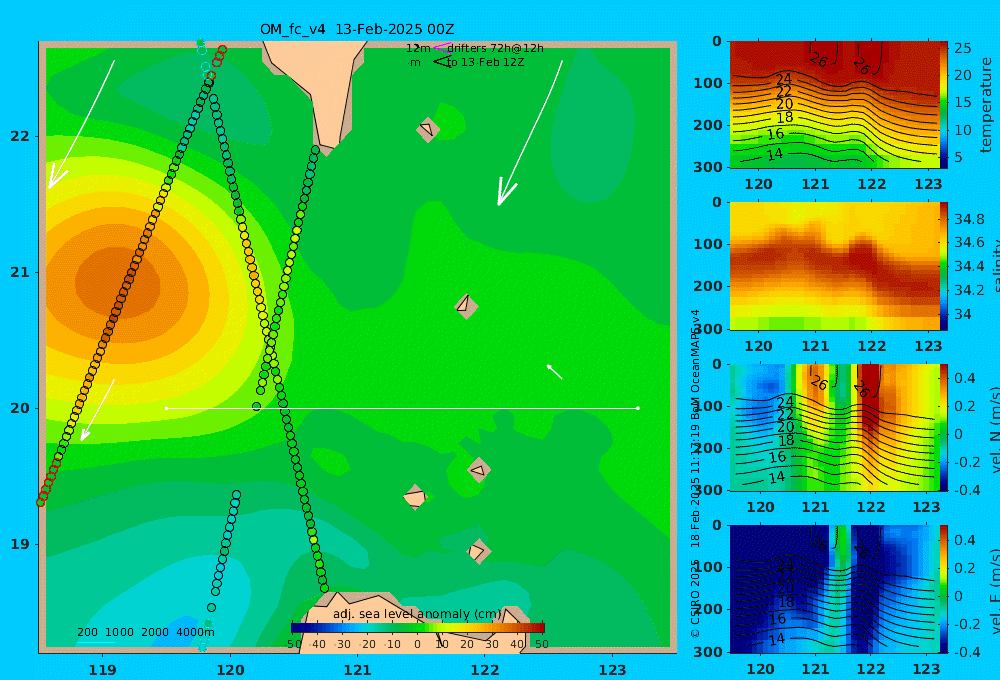Click the transect's eastern endpoint dot

638,408
